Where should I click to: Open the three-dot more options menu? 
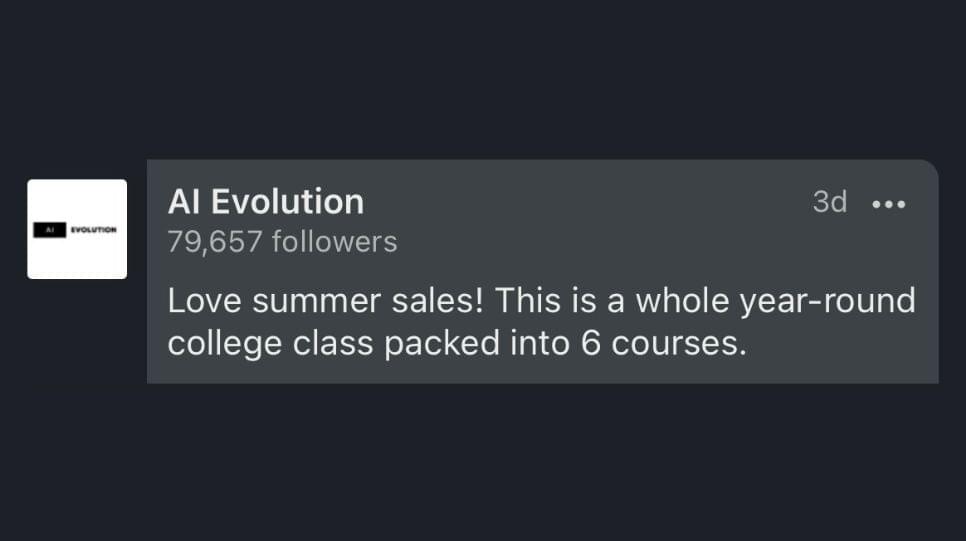(888, 204)
